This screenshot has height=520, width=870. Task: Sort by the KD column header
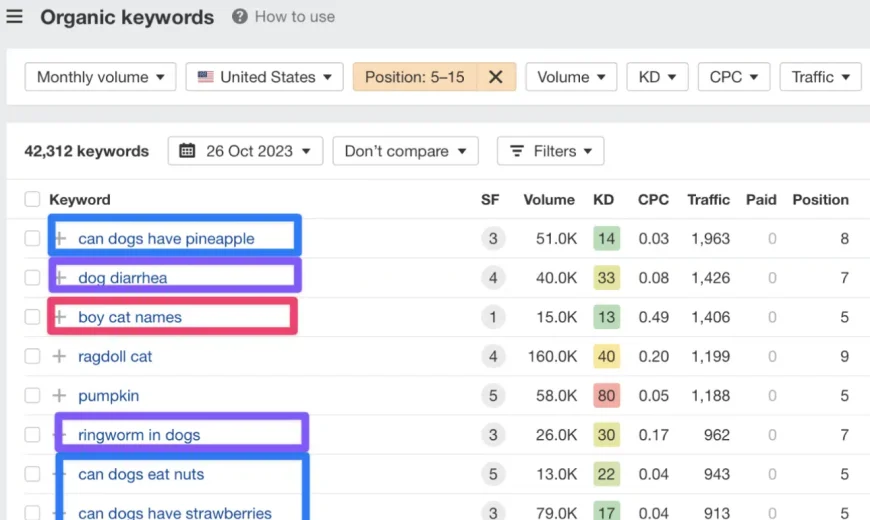pyautogui.click(x=603, y=200)
